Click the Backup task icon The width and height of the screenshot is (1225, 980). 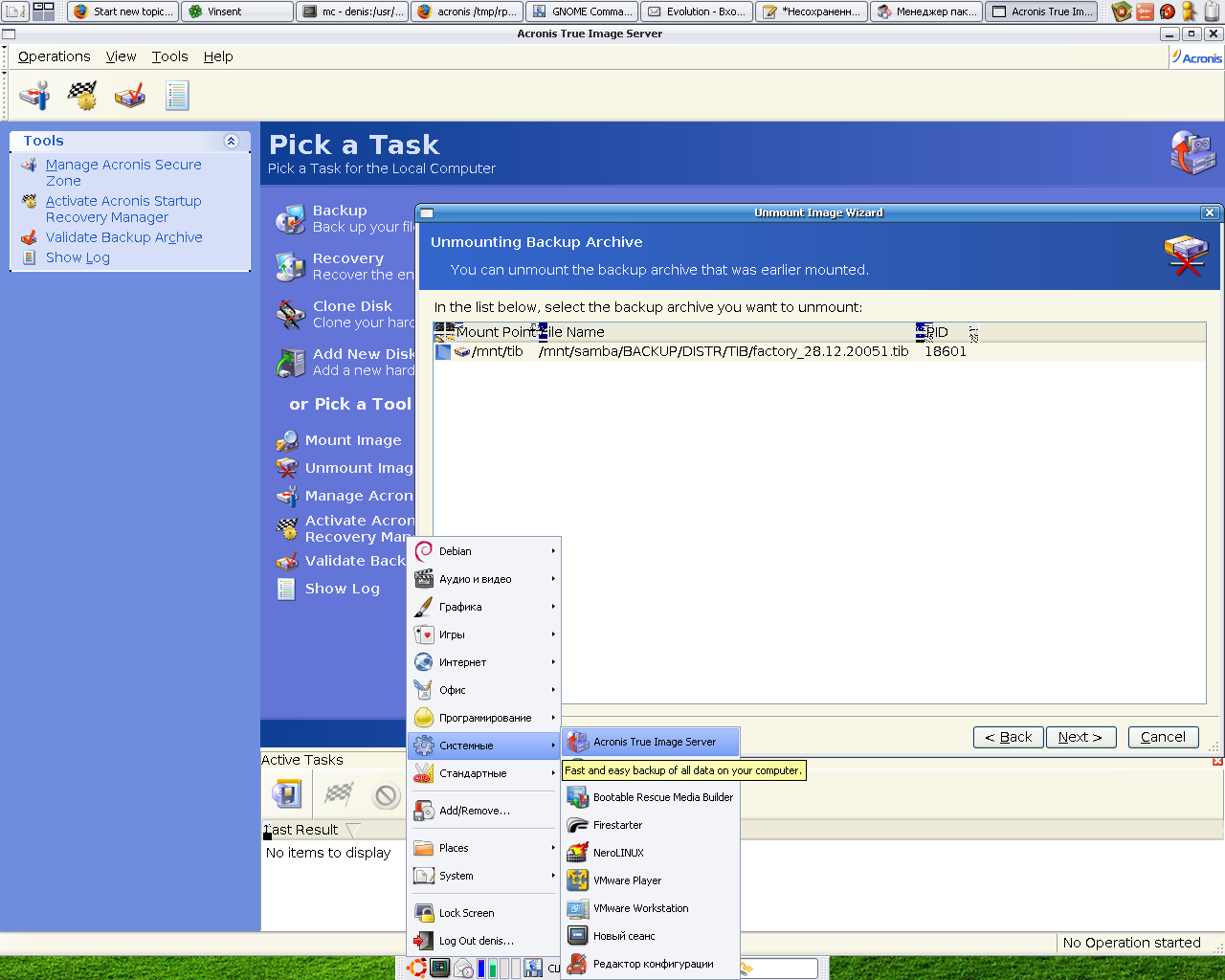point(290,219)
